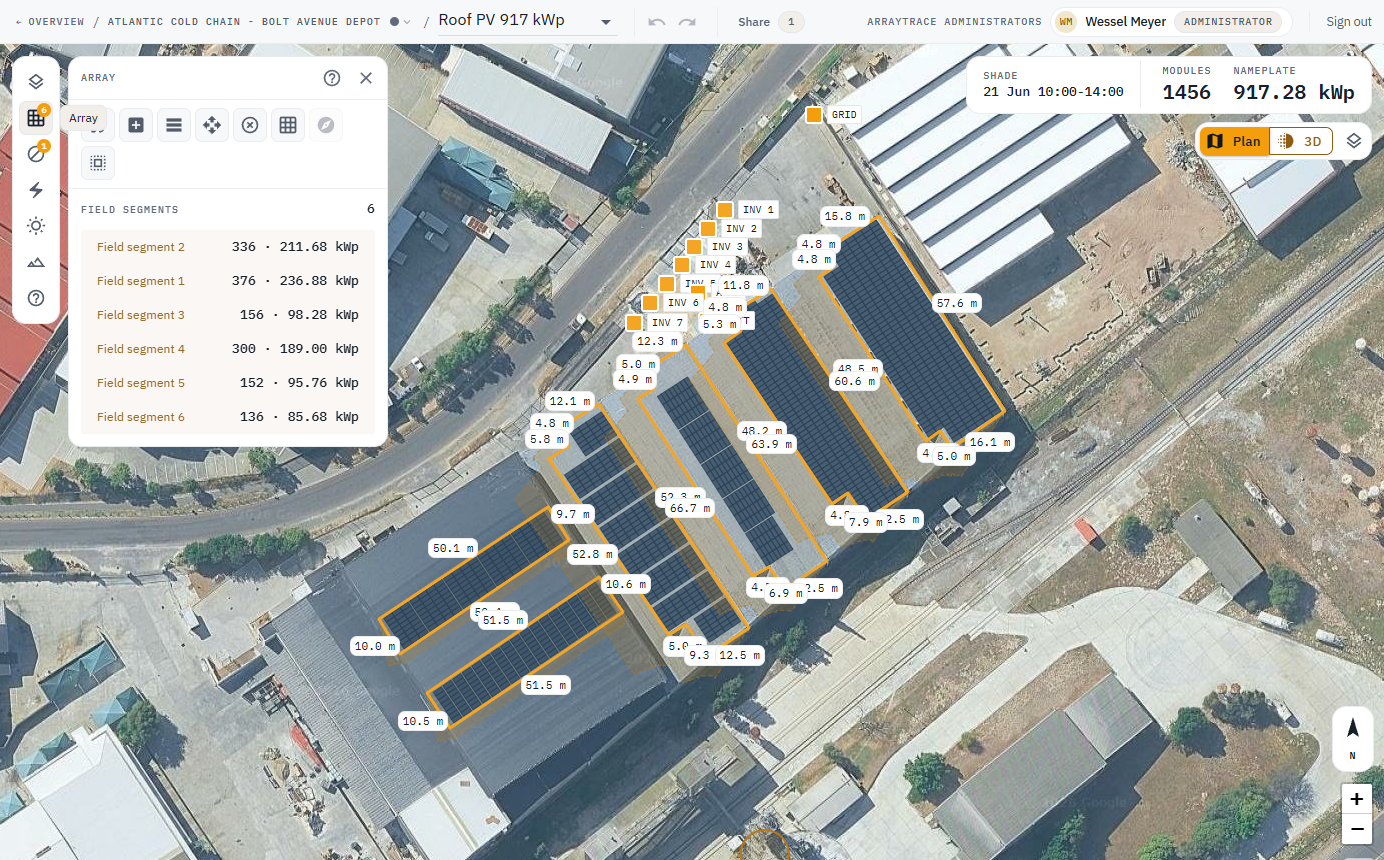Open Array panel help question mark
Screen dimensions: 1384x860
[332, 78]
